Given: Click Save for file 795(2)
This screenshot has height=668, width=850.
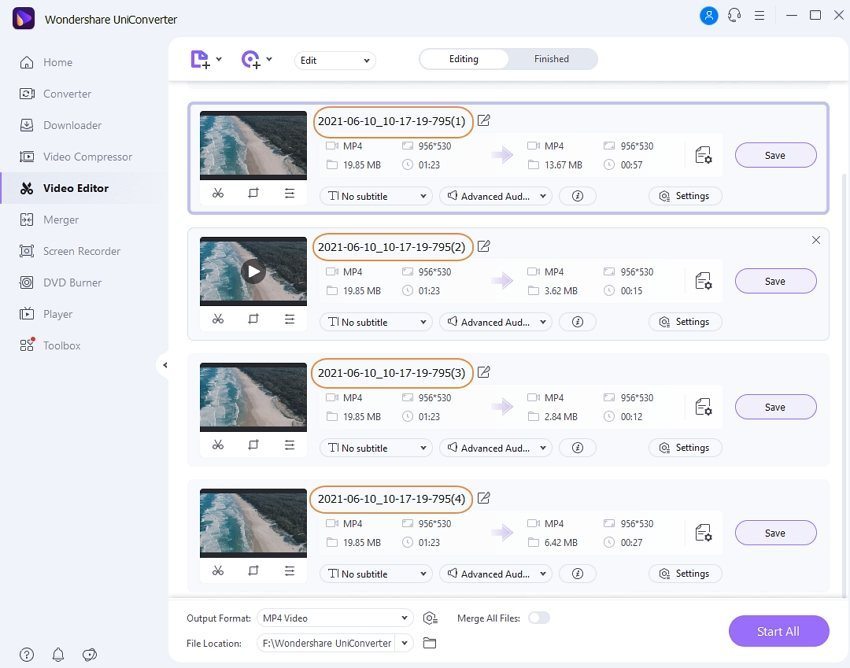Looking at the screenshot, I should (775, 281).
